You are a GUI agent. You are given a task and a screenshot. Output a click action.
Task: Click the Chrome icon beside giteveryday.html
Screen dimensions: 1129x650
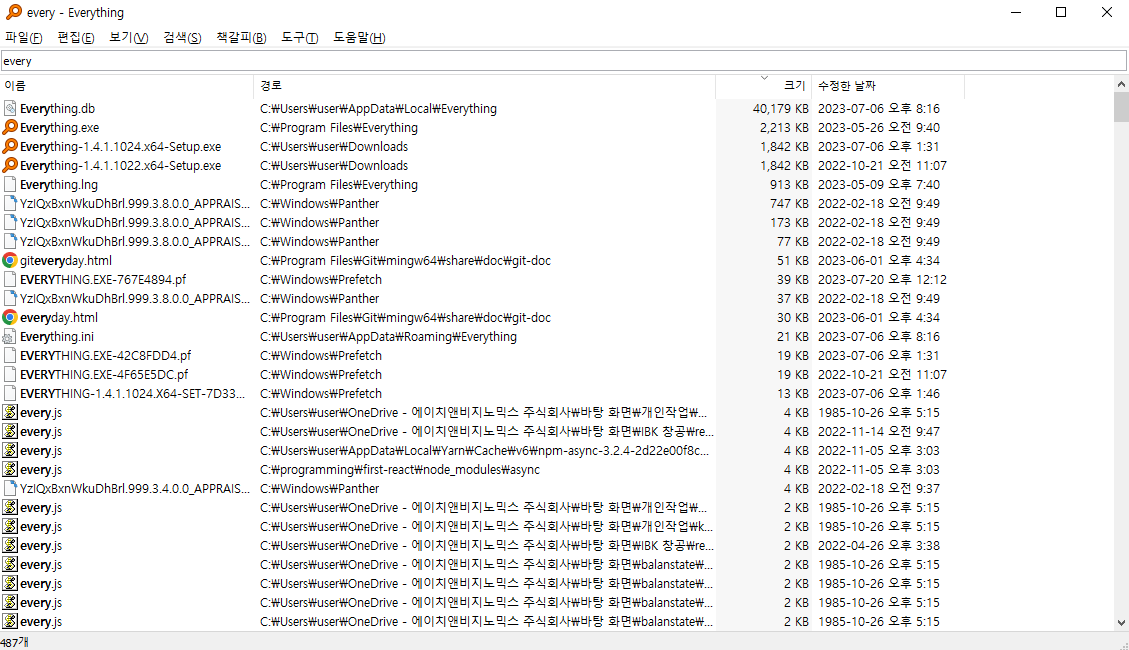click(x=9, y=261)
